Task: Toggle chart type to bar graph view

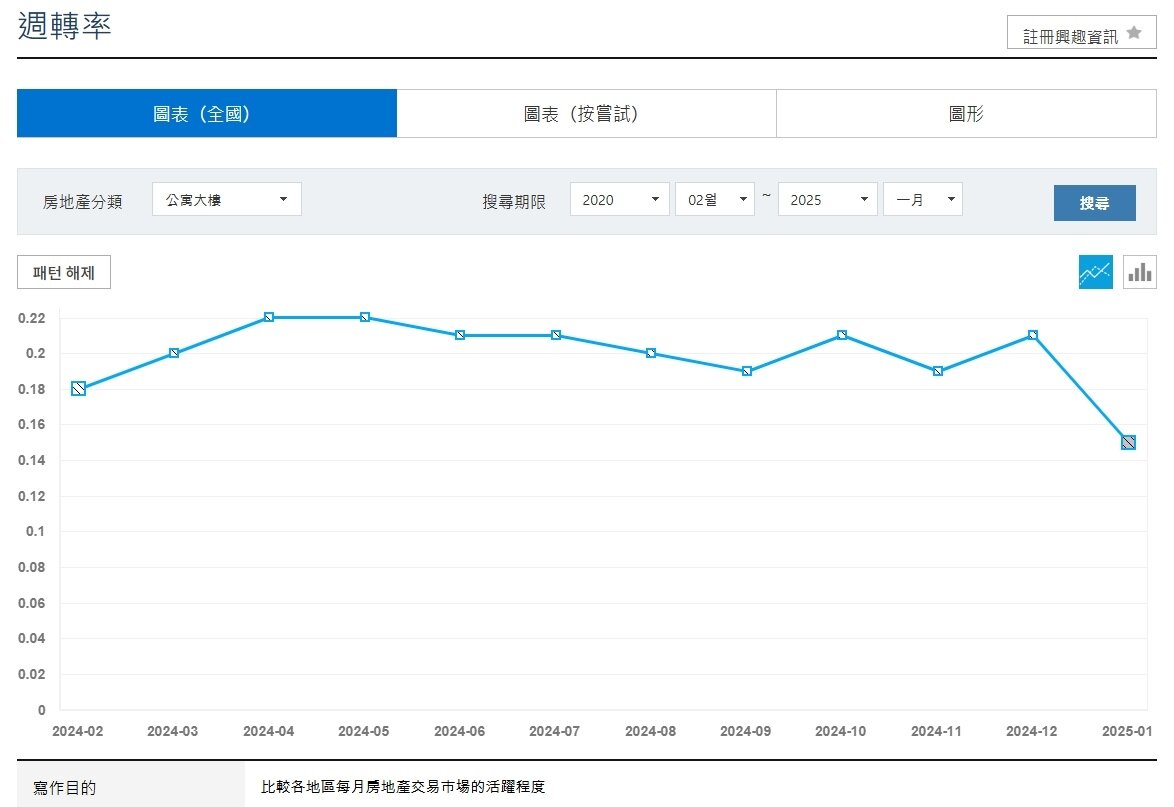Action: pyautogui.click(x=1139, y=271)
